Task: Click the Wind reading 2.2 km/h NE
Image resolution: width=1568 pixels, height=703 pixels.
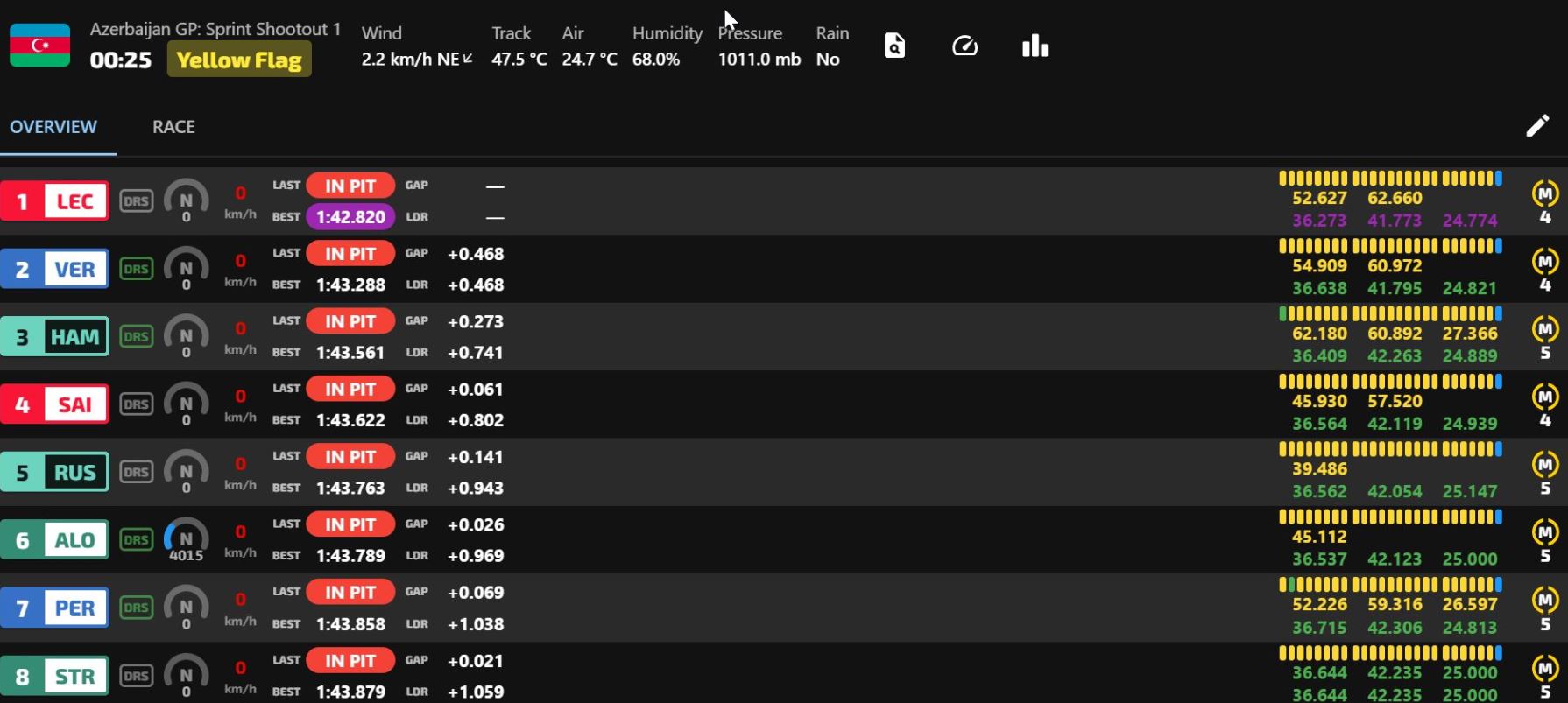Action: [x=417, y=60]
